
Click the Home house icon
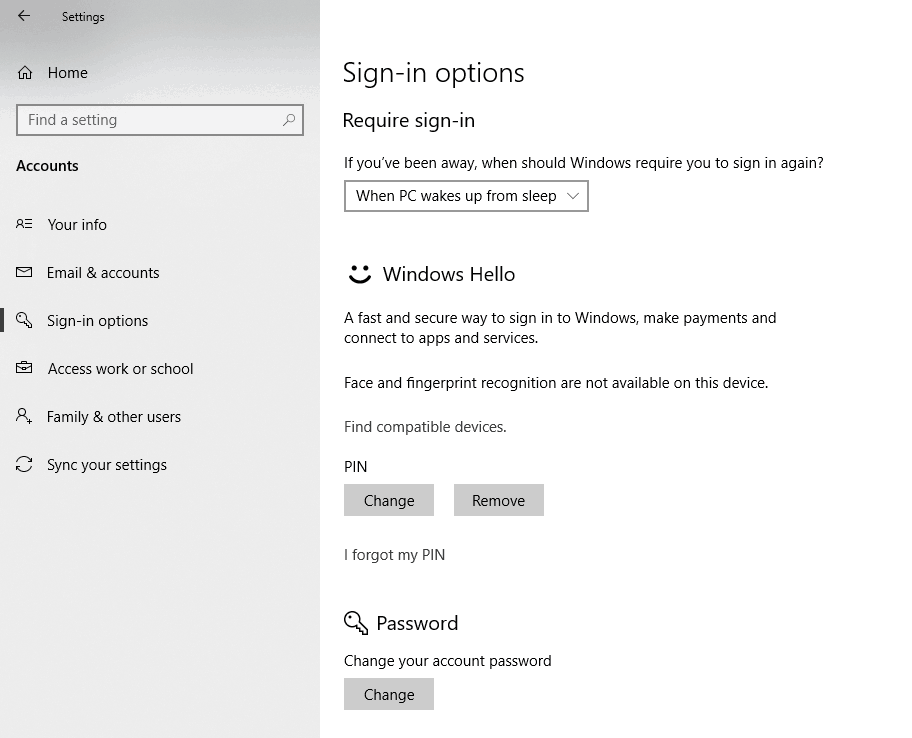[x=25, y=73]
